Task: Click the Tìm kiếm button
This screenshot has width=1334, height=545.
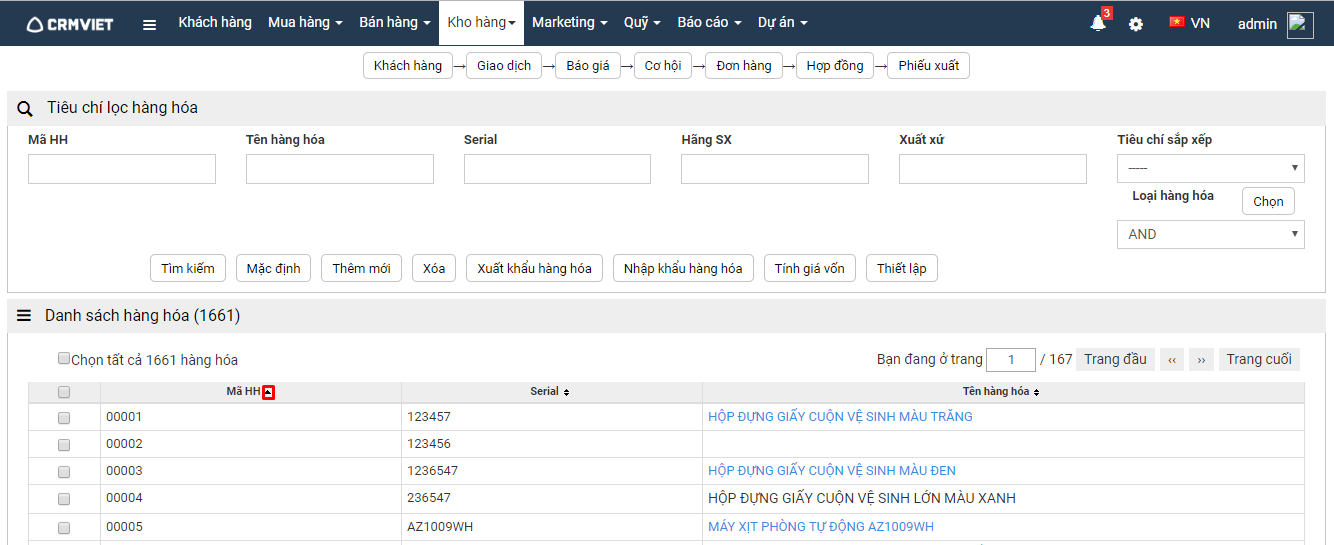Action: 188,268
